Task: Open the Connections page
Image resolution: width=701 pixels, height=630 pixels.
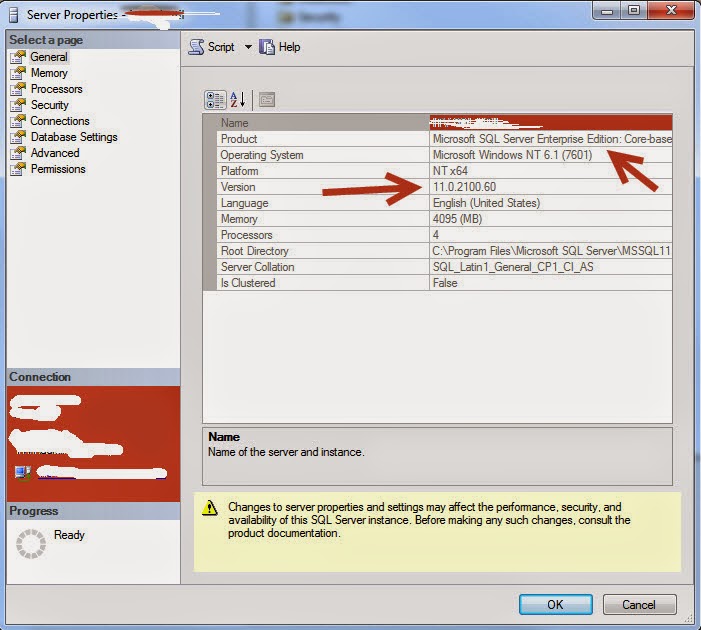Action: click(x=60, y=121)
